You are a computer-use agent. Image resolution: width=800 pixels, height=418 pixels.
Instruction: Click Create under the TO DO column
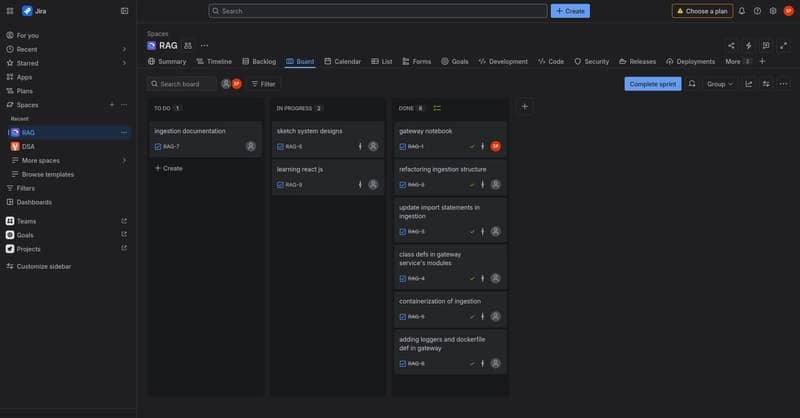point(169,168)
